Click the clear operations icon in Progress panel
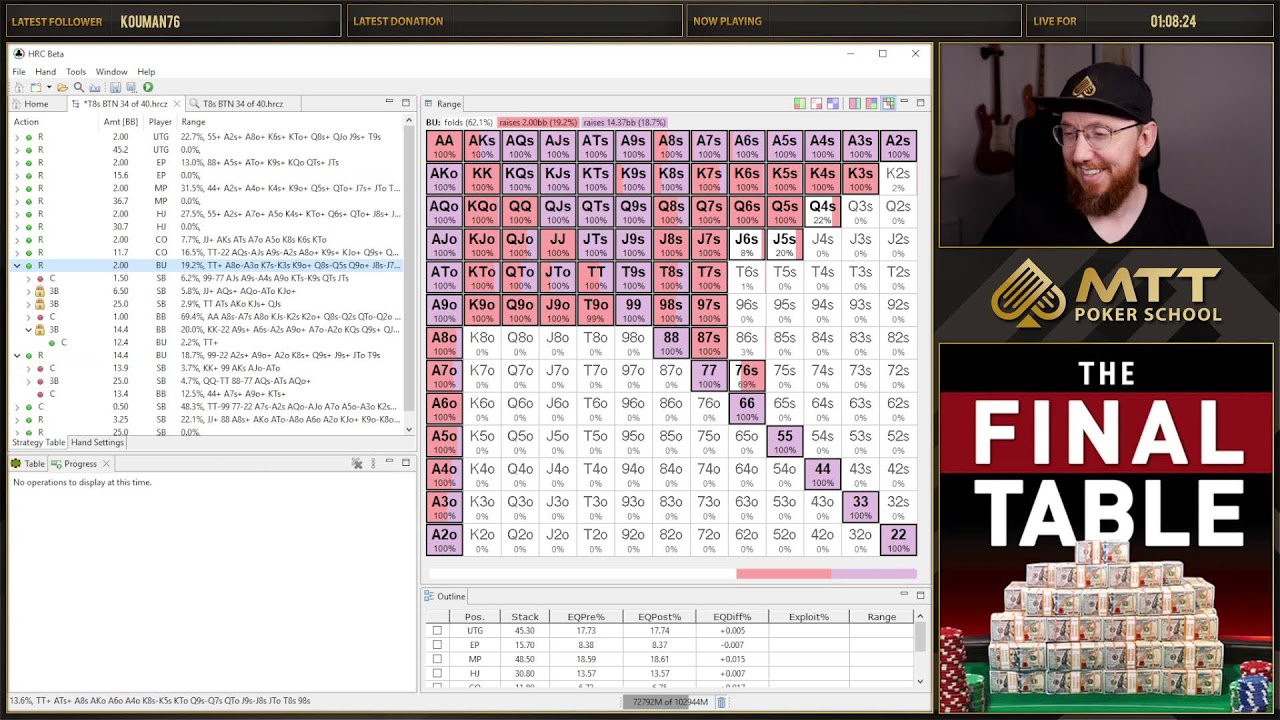1280x720 pixels. click(x=357, y=463)
